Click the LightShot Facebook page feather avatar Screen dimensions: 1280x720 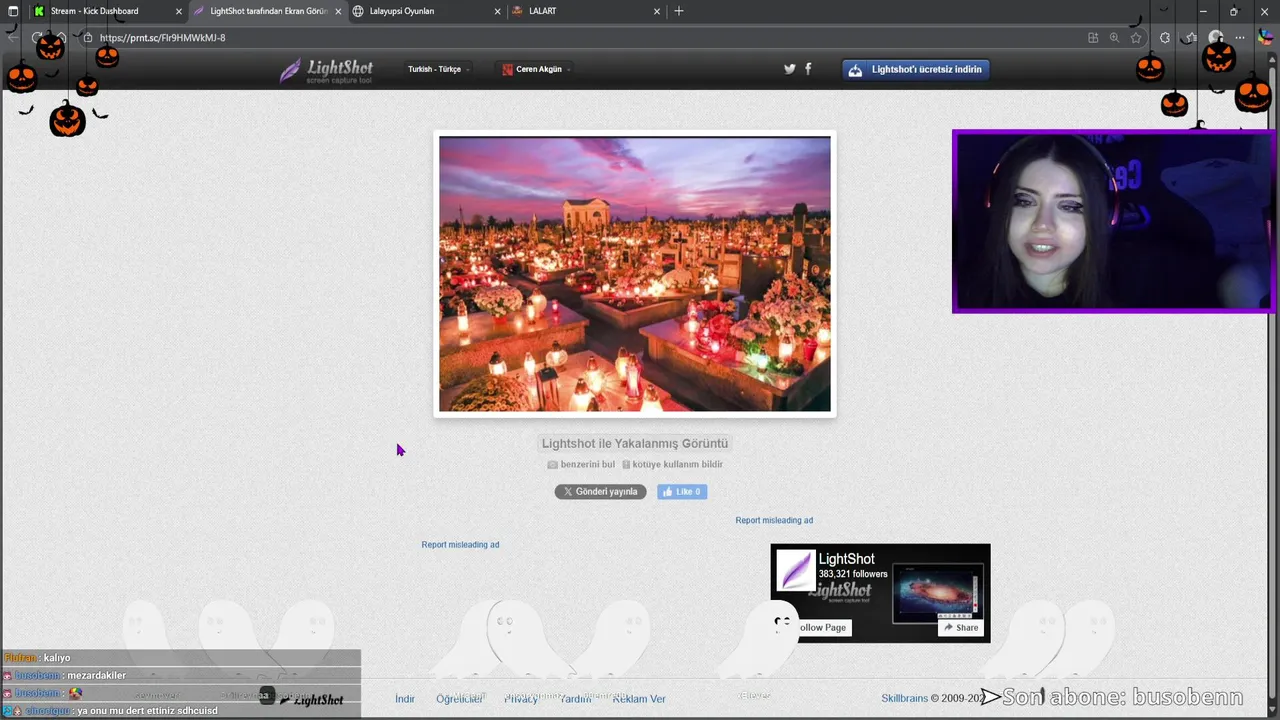pyautogui.click(x=796, y=571)
